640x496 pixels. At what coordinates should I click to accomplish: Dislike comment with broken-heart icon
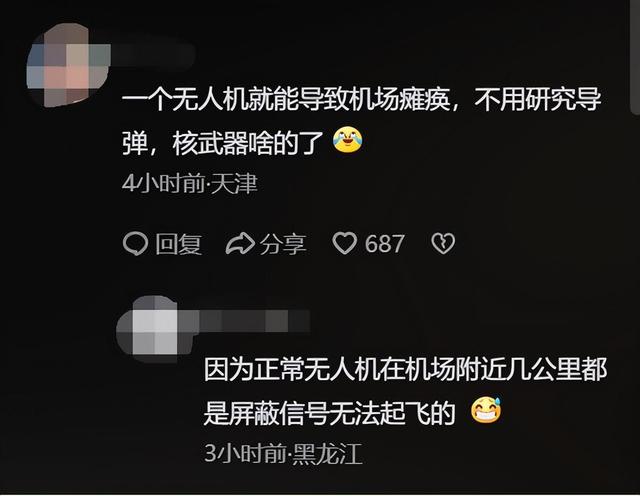click(x=443, y=244)
